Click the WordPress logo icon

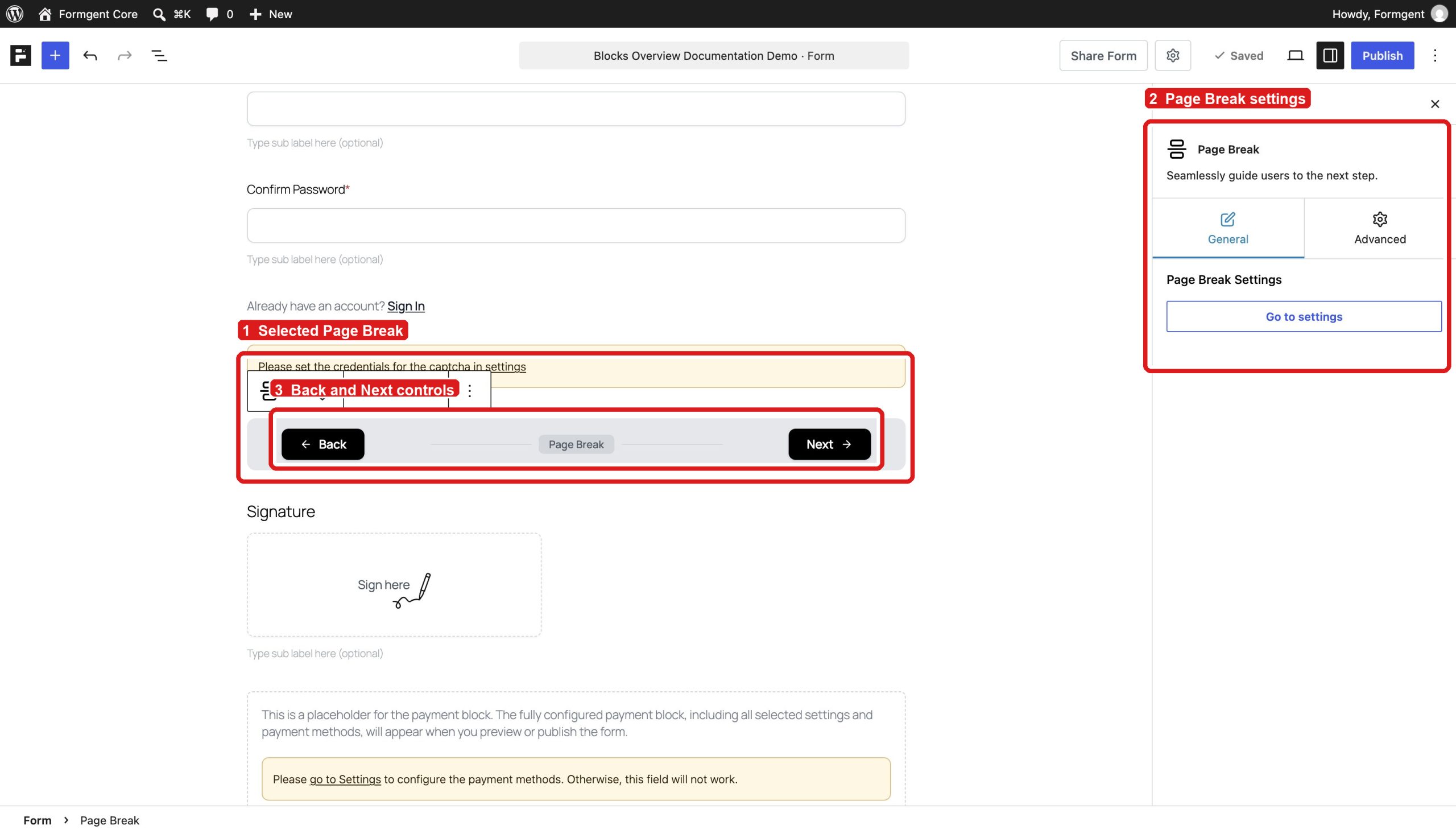(x=14, y=14)
